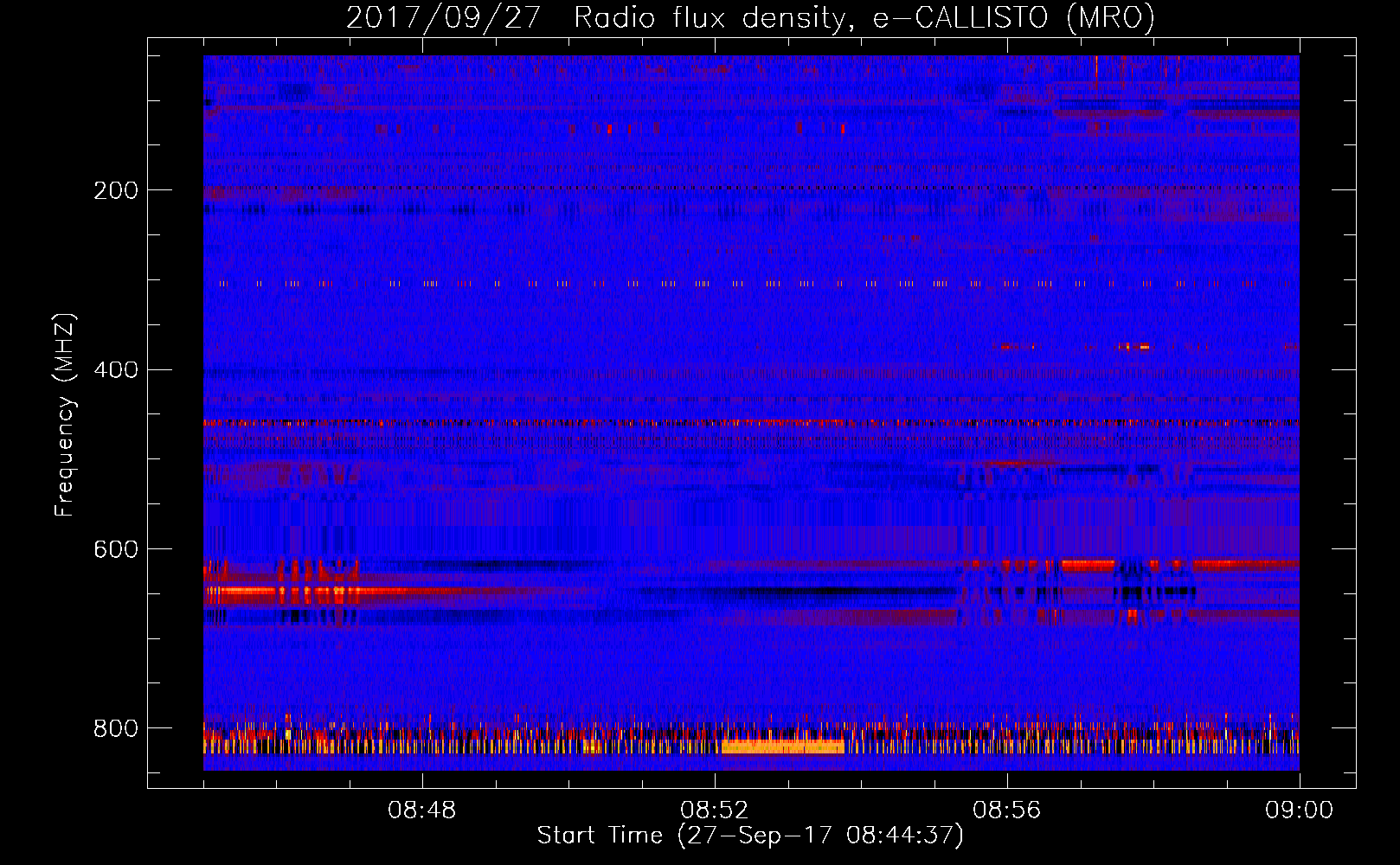Select the Frequency (MHZ) axis label
Image resolution: width=1400 pixels, height=865 pixels.
(x=65, y=415)
